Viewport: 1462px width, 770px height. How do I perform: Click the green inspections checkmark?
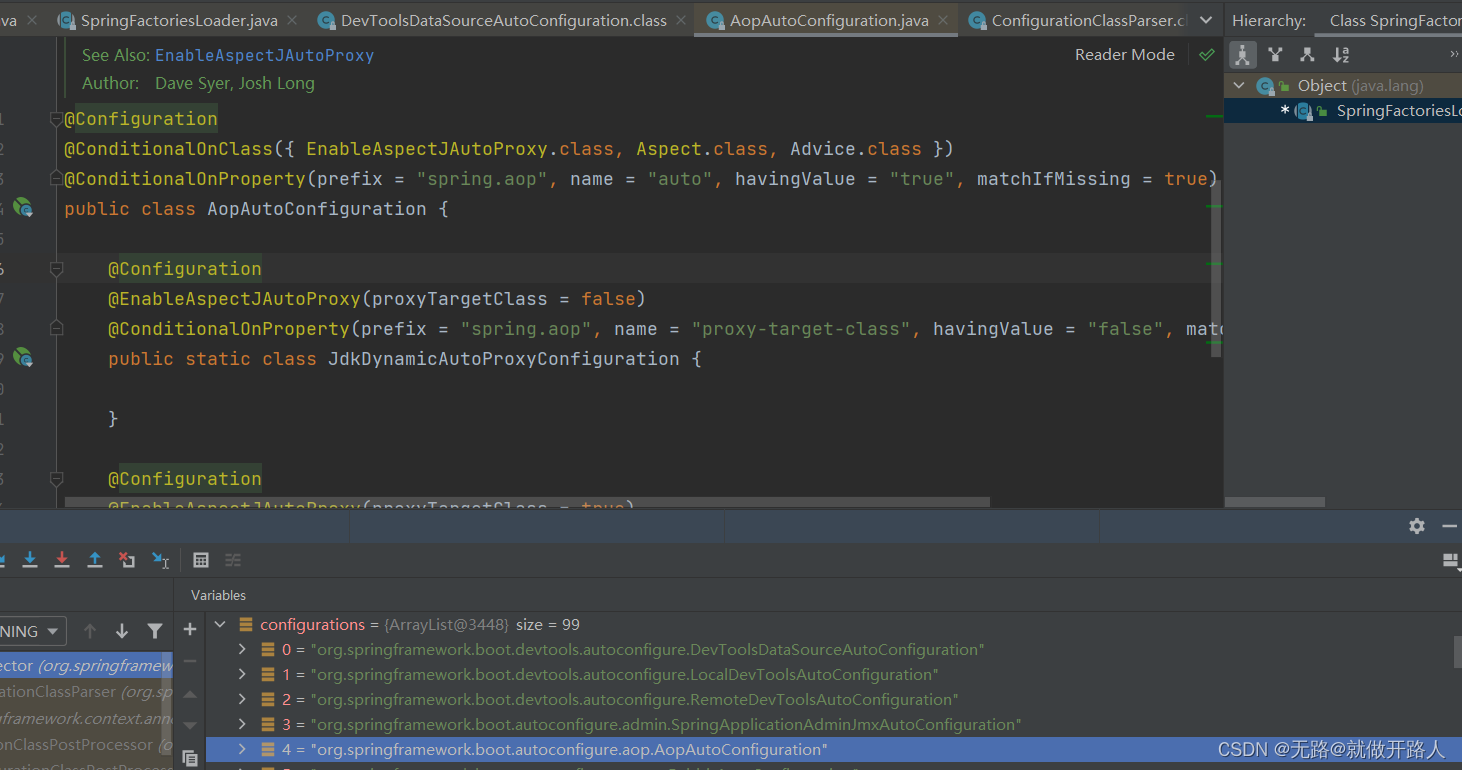tap(1207, 55)
